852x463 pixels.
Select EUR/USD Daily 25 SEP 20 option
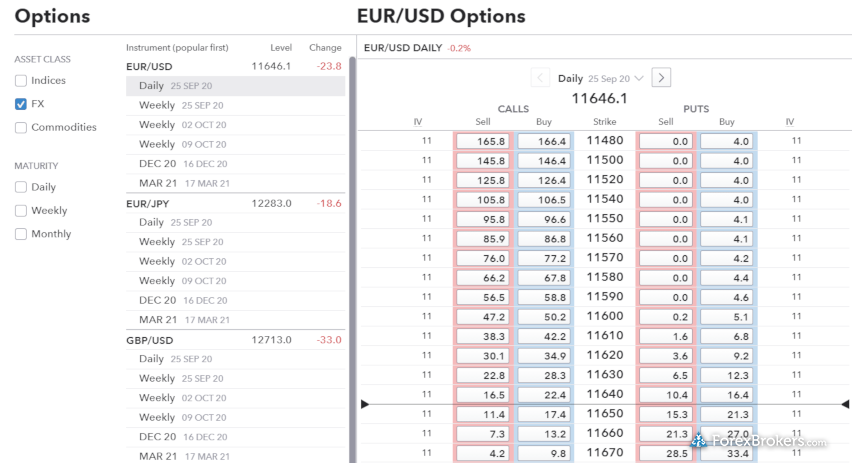[235, 86]
